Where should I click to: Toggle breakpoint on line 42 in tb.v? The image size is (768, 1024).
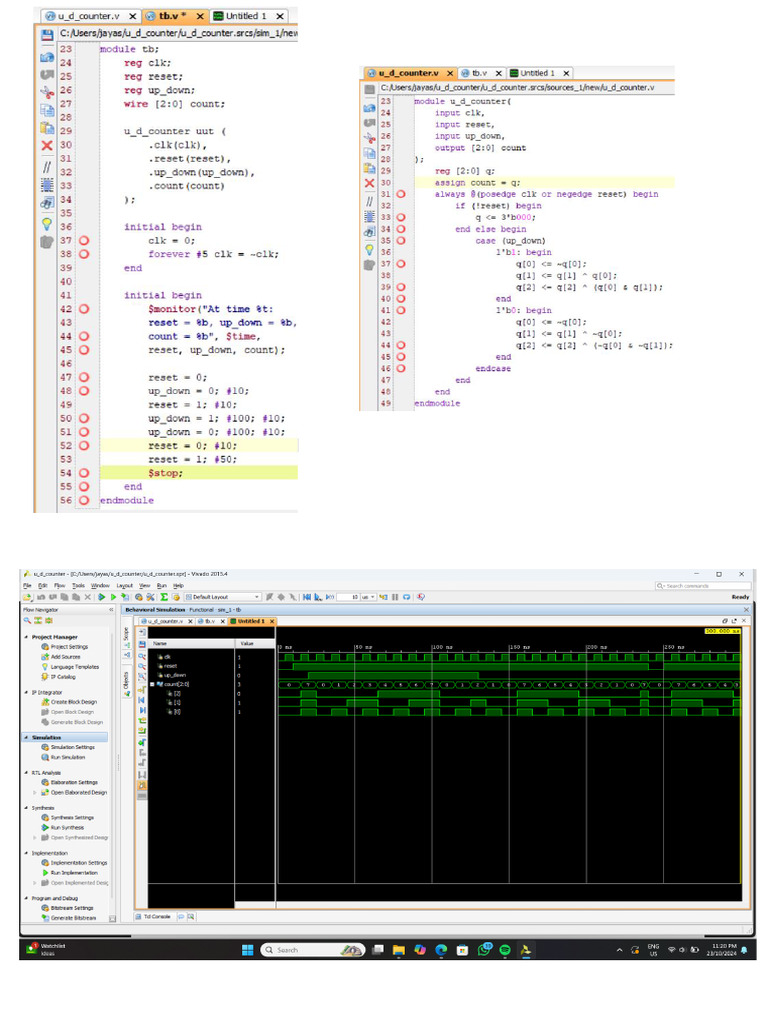[x=84, y=309]
